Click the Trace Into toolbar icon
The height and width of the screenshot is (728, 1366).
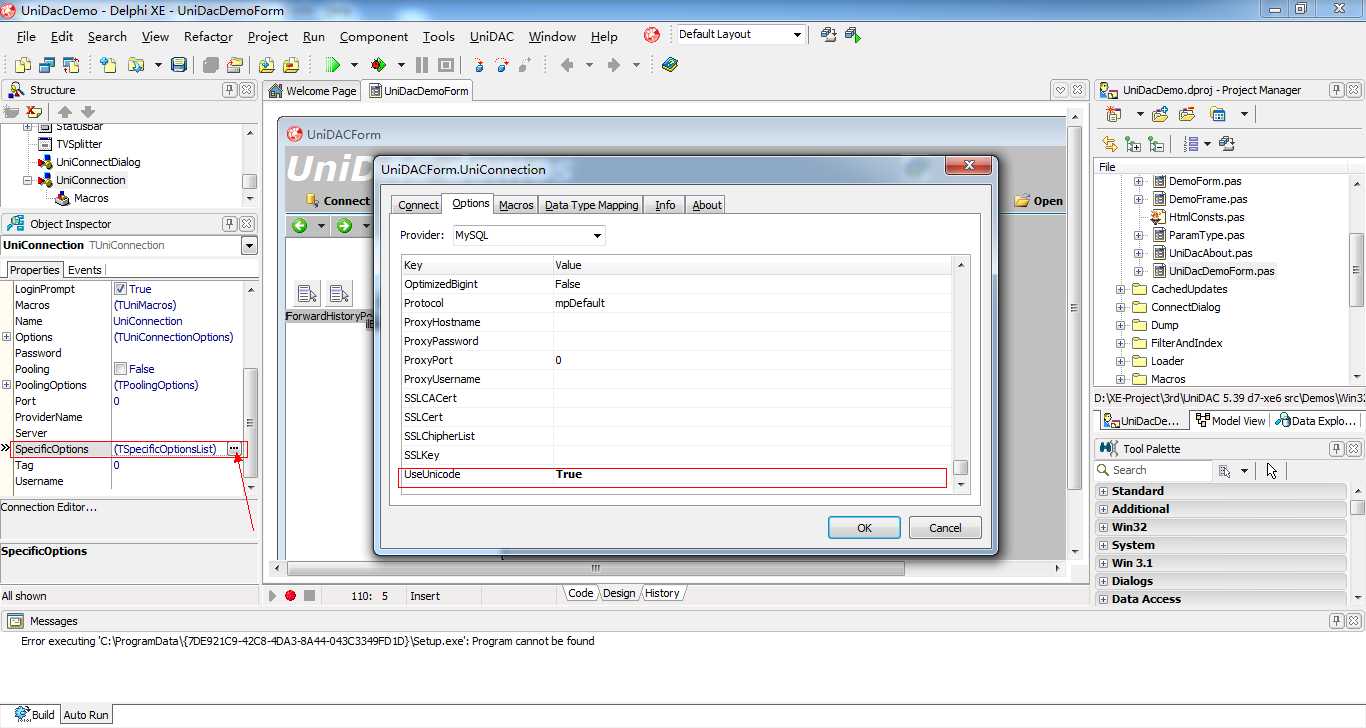tap(479, 65)
